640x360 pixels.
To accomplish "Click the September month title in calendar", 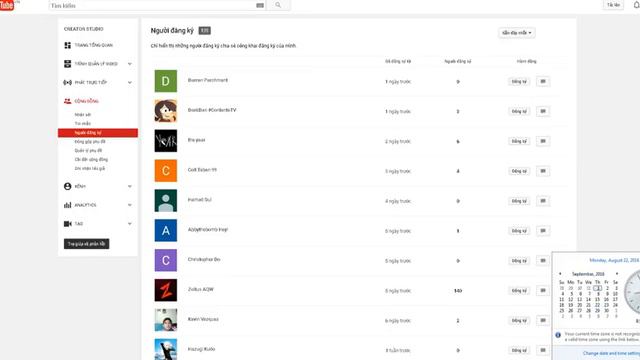I will (x=588, y=274).
